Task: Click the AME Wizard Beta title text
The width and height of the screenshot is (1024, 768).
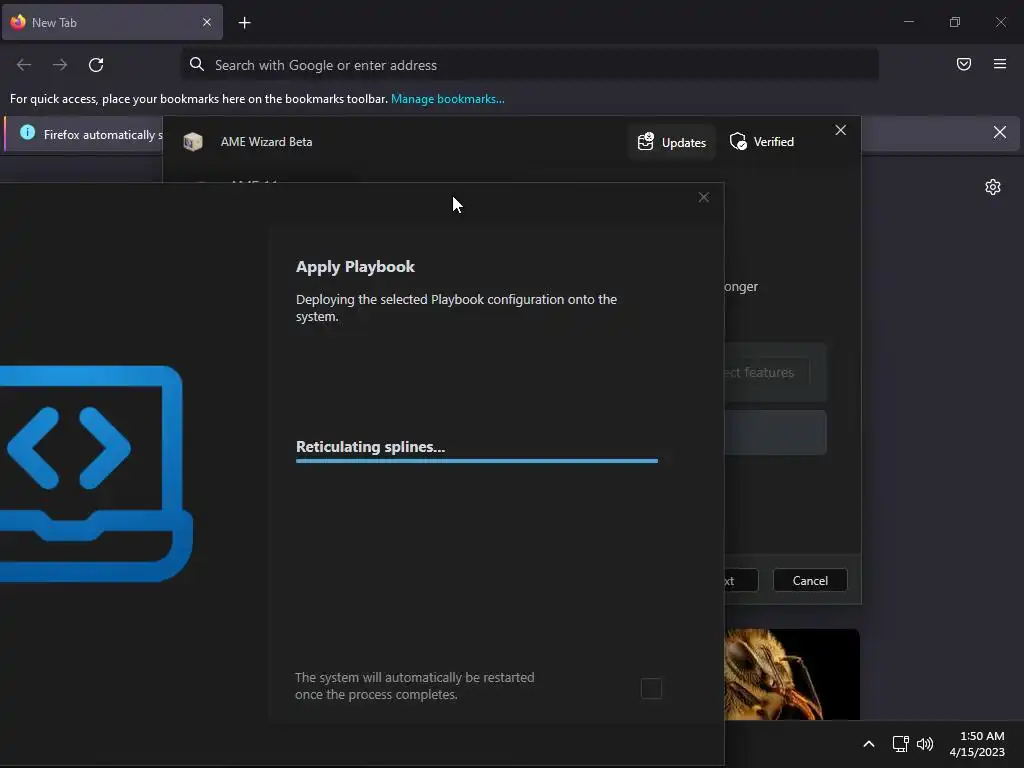Action: click(266, 142)
